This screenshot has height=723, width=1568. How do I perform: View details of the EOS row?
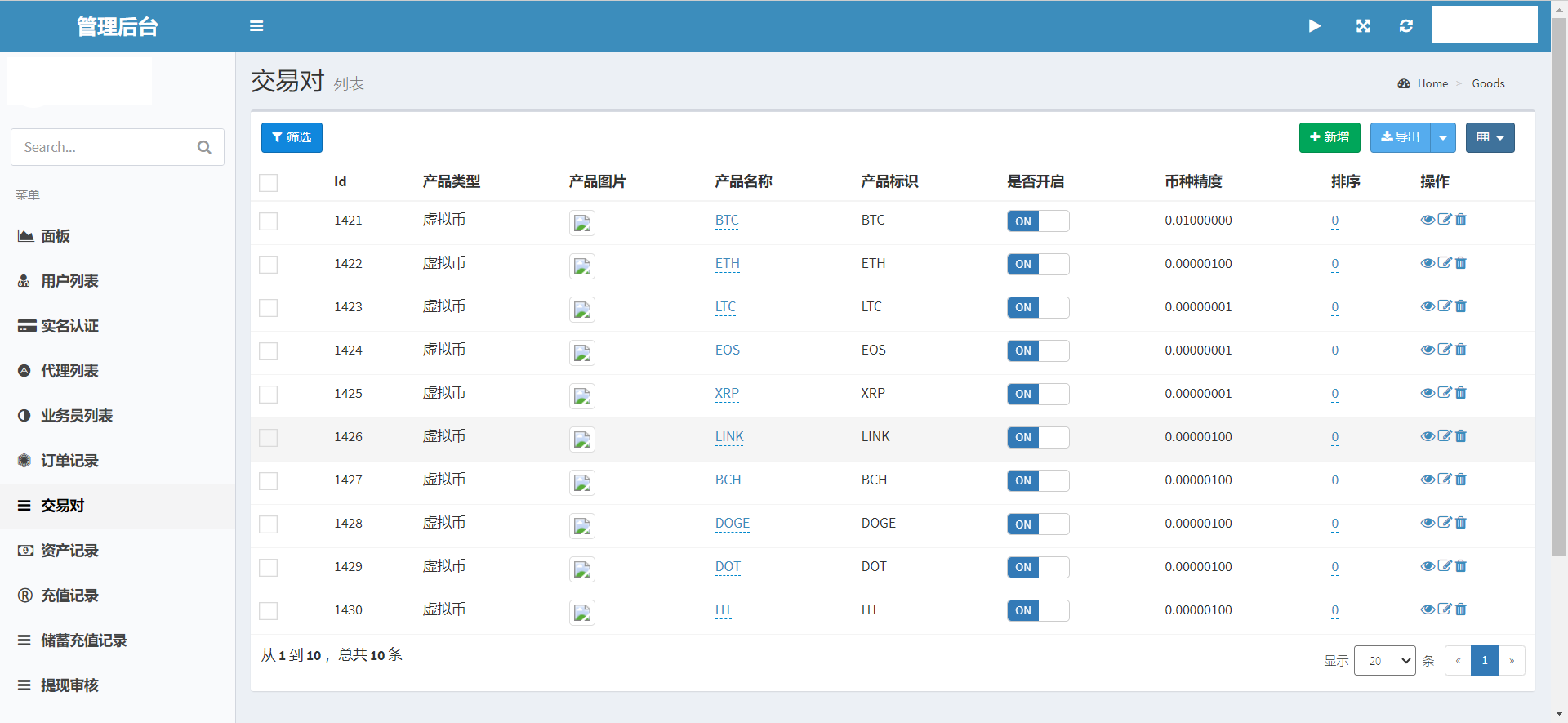(1428, 350)
